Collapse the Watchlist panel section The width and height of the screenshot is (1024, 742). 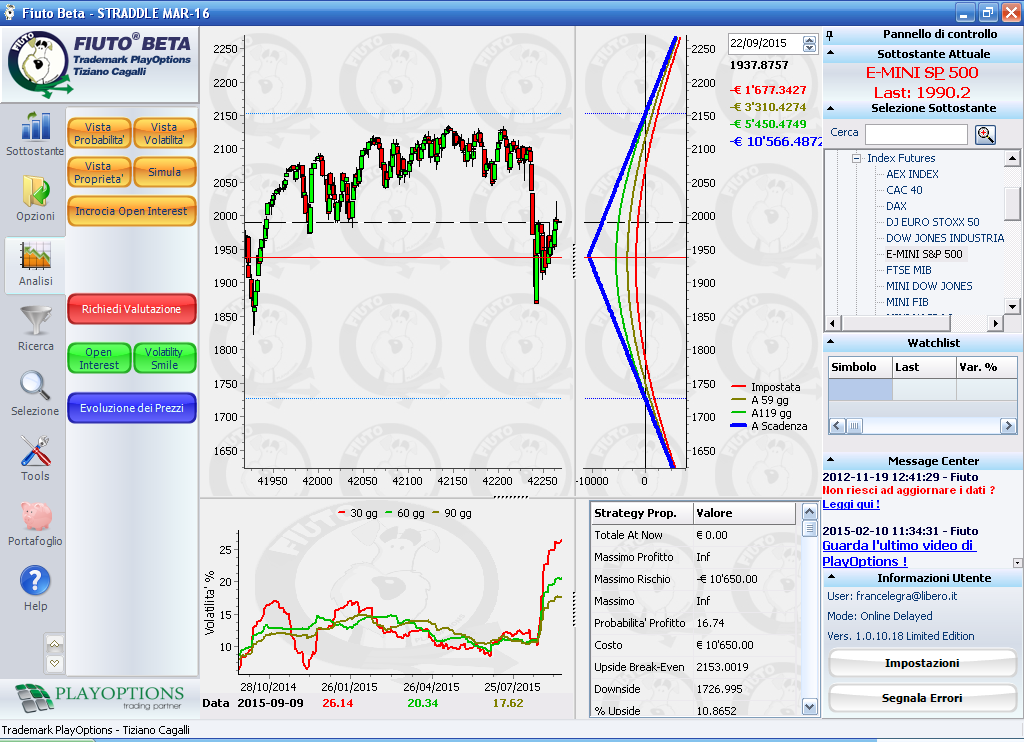pyautogui.click(x=831, y=342)
